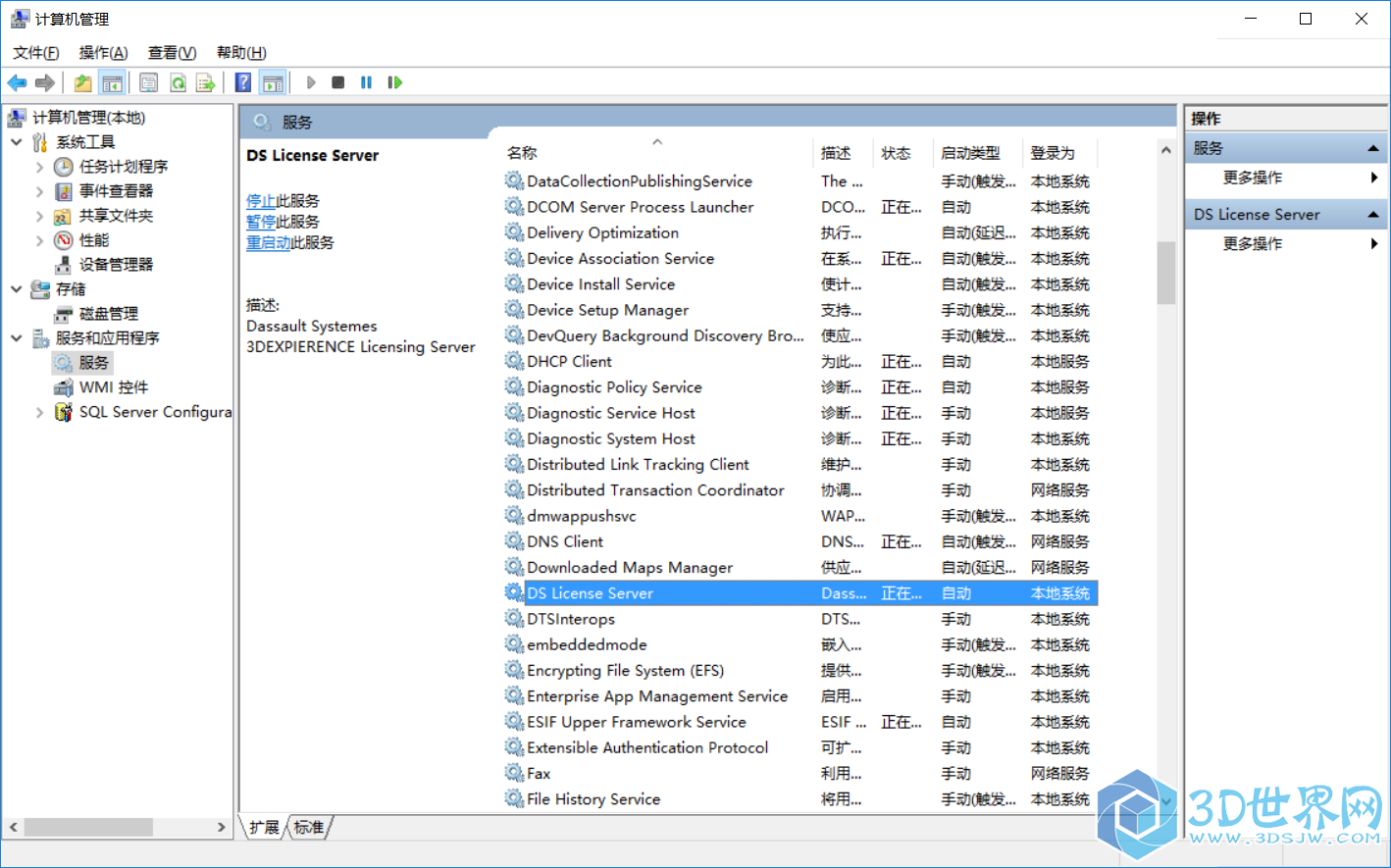Click the tree pane horizontal scrollbar thumb

(x=88, y=828)
